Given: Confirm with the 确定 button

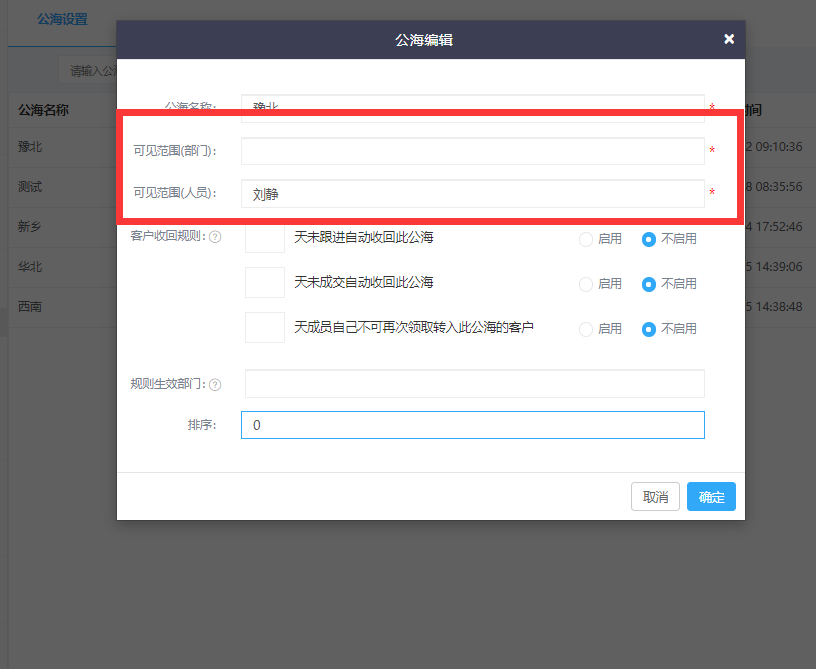Looking at the screenshot, I should click(711, 496).
